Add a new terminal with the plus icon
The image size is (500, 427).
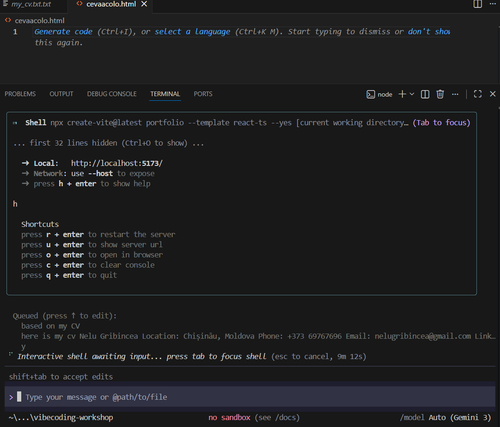point(402,94)
